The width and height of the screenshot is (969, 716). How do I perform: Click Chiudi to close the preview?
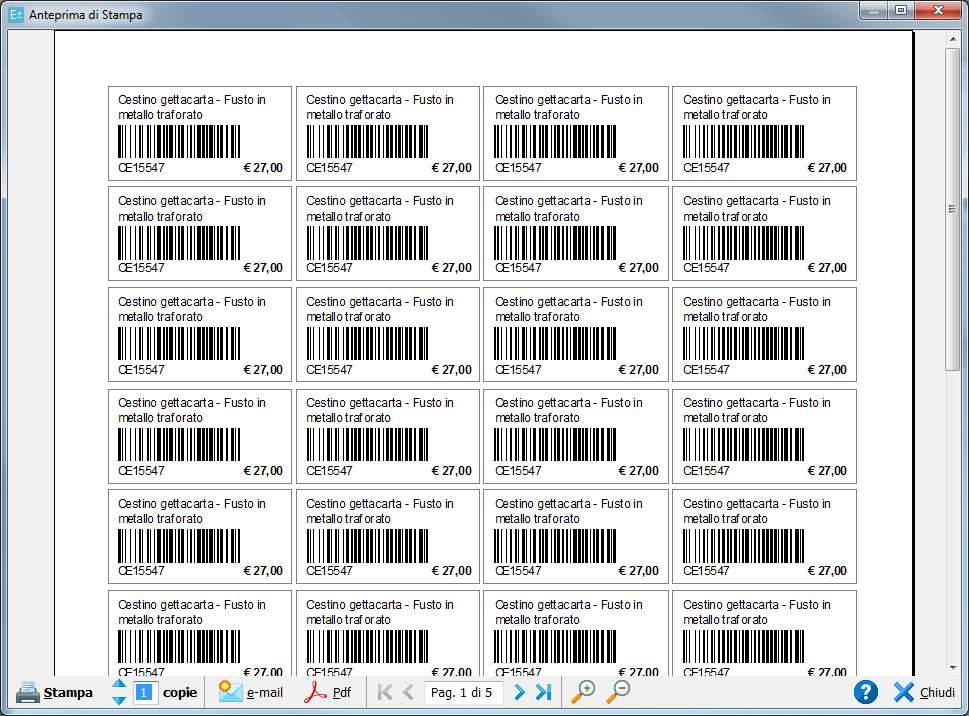pos(924,692)
